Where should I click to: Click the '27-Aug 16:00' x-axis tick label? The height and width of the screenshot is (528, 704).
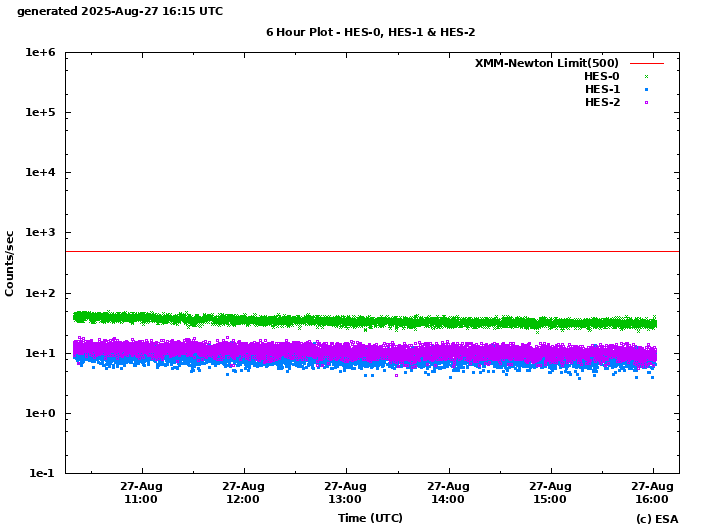(652, 493)
